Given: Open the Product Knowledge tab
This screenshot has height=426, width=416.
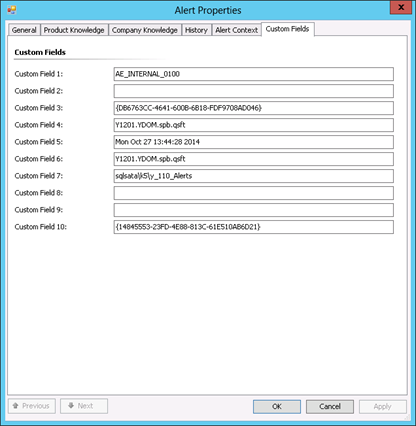Looking at the screenshot, I should tap(74, 30).
